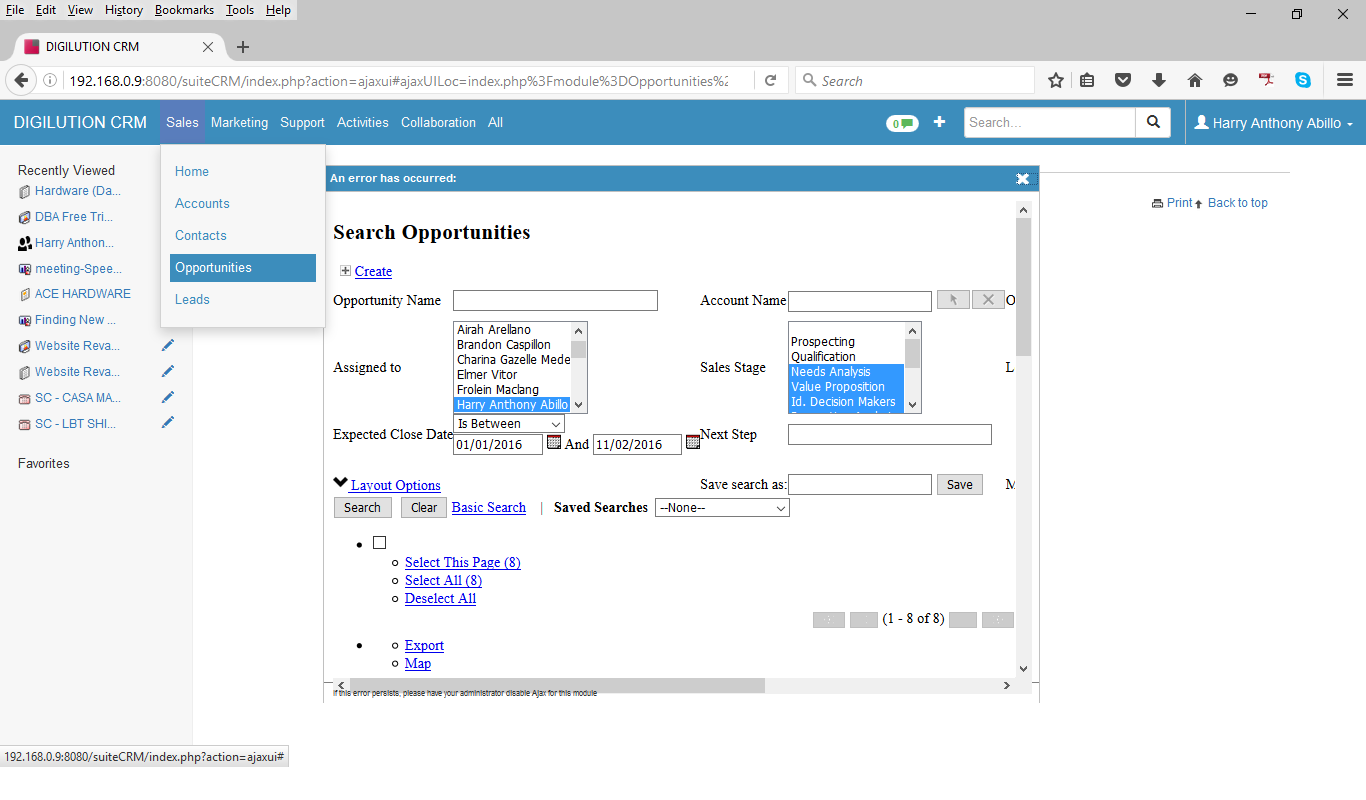Click the Pocket icon in toolbar

[1123, 81]
